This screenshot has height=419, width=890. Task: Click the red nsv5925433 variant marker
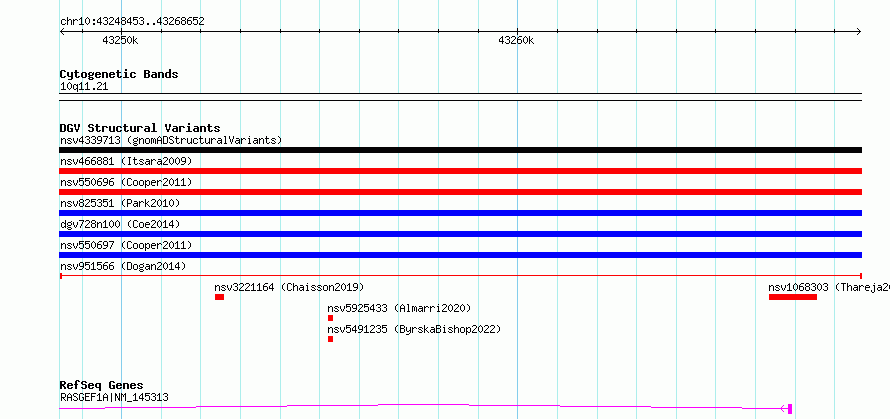pos(330,318)
